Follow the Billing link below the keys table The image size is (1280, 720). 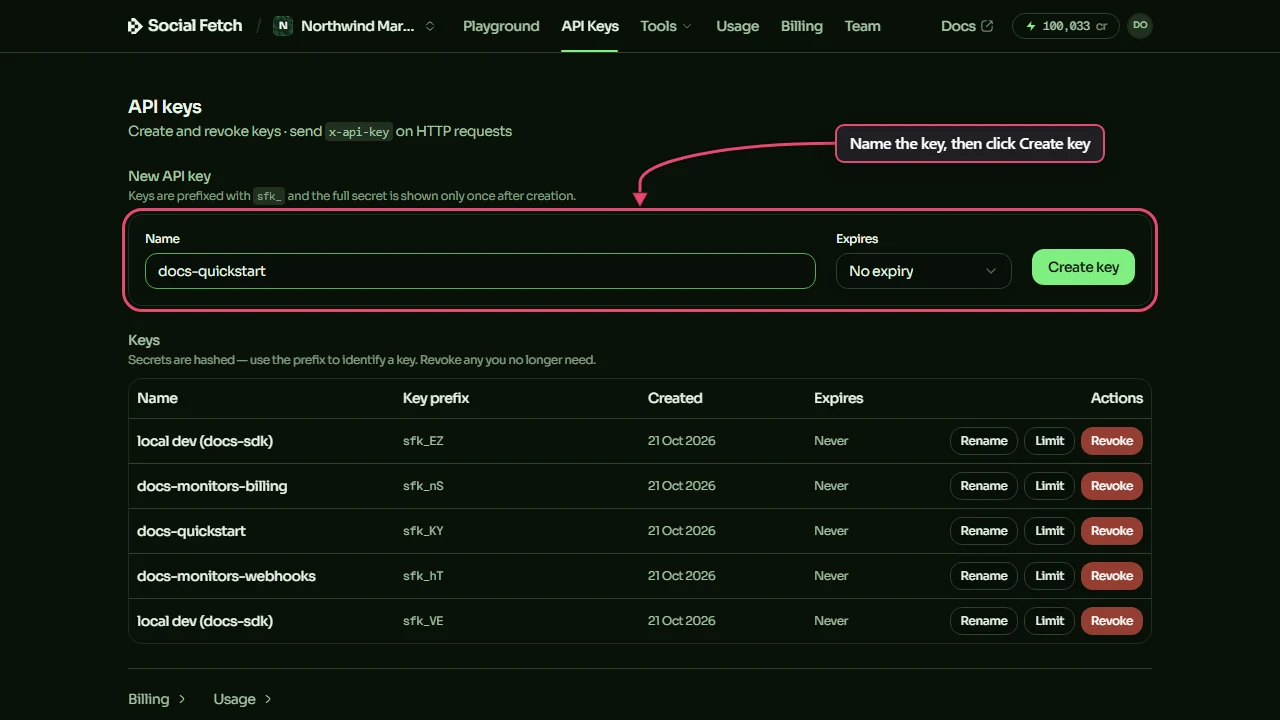pyautogui.click(x=157, y=699)
